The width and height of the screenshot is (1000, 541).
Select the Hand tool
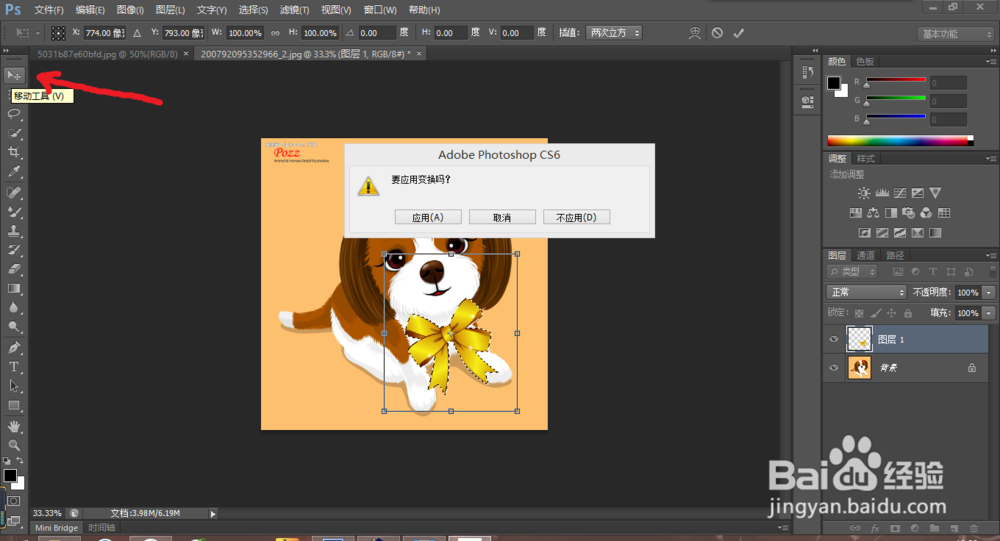14,426
